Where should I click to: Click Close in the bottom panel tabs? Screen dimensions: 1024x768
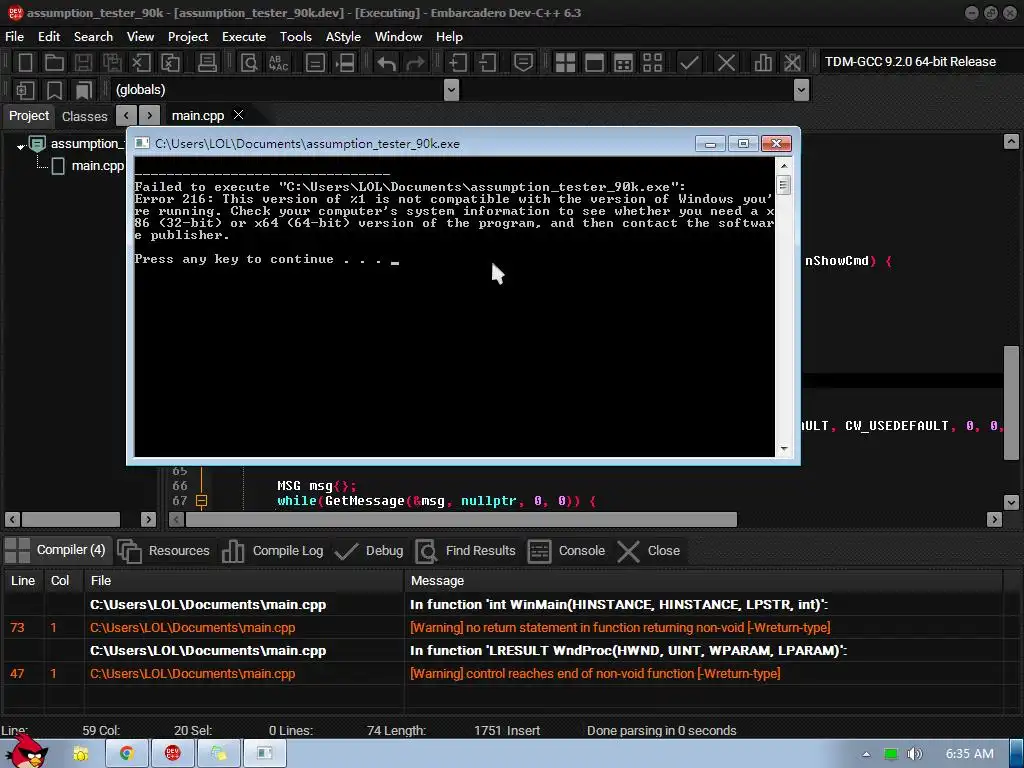(649, 551)
